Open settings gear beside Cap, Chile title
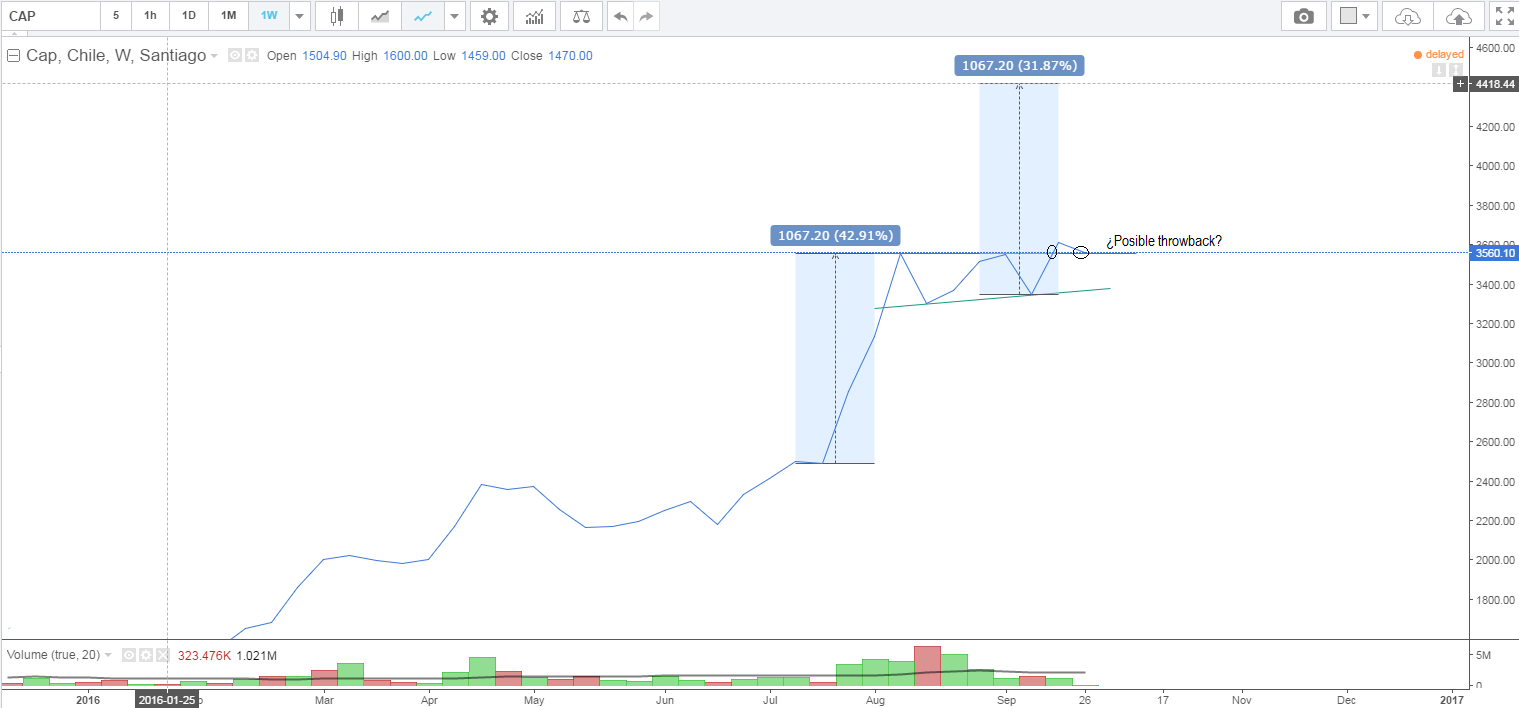 252,56
